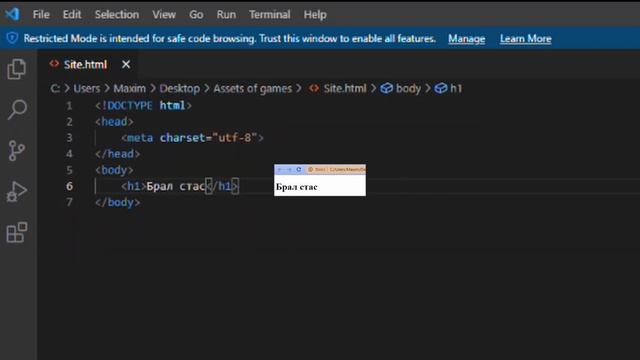The height and width of the screenshot is (360, 640).
Task: Open the Extensions view
Action: (17, 233)
